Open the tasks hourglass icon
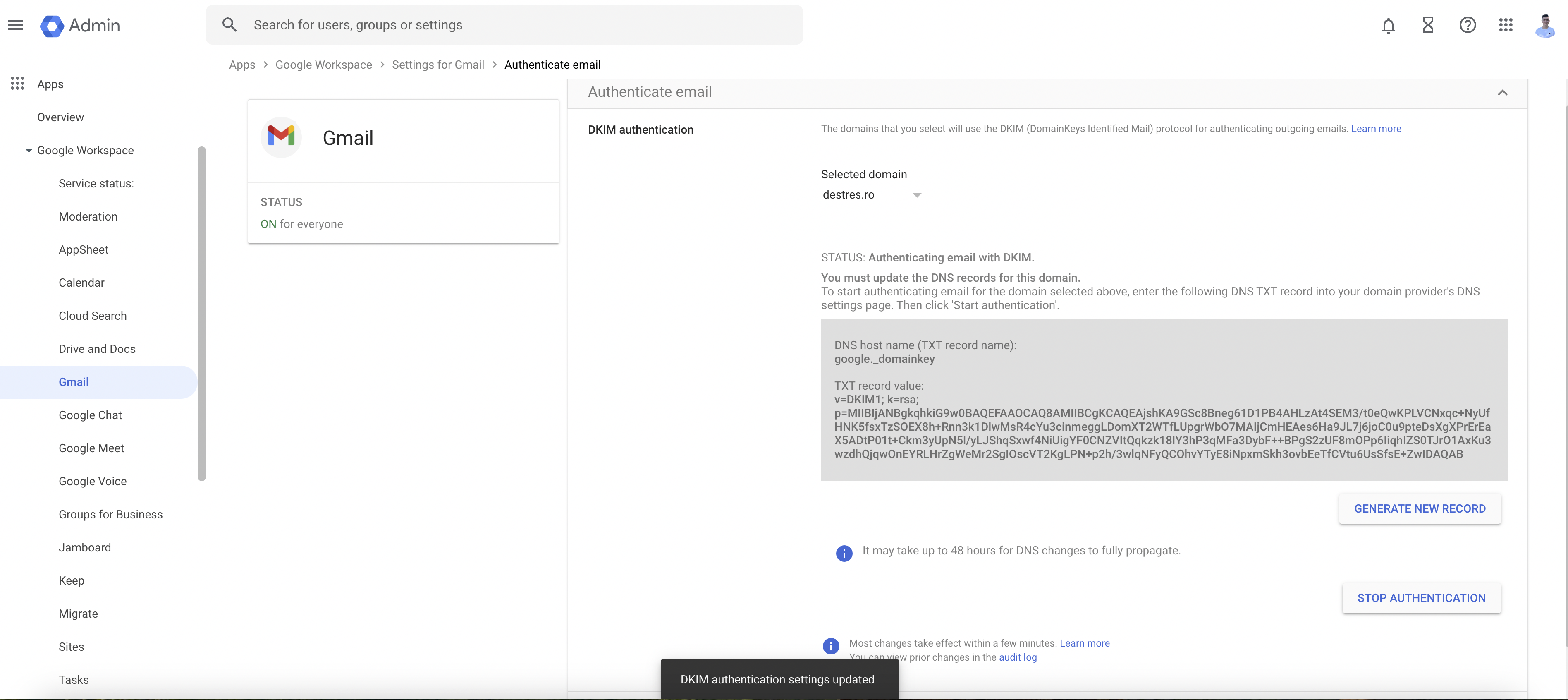The height and width of the screenshot is (700, 1568). pos(1428,25)
